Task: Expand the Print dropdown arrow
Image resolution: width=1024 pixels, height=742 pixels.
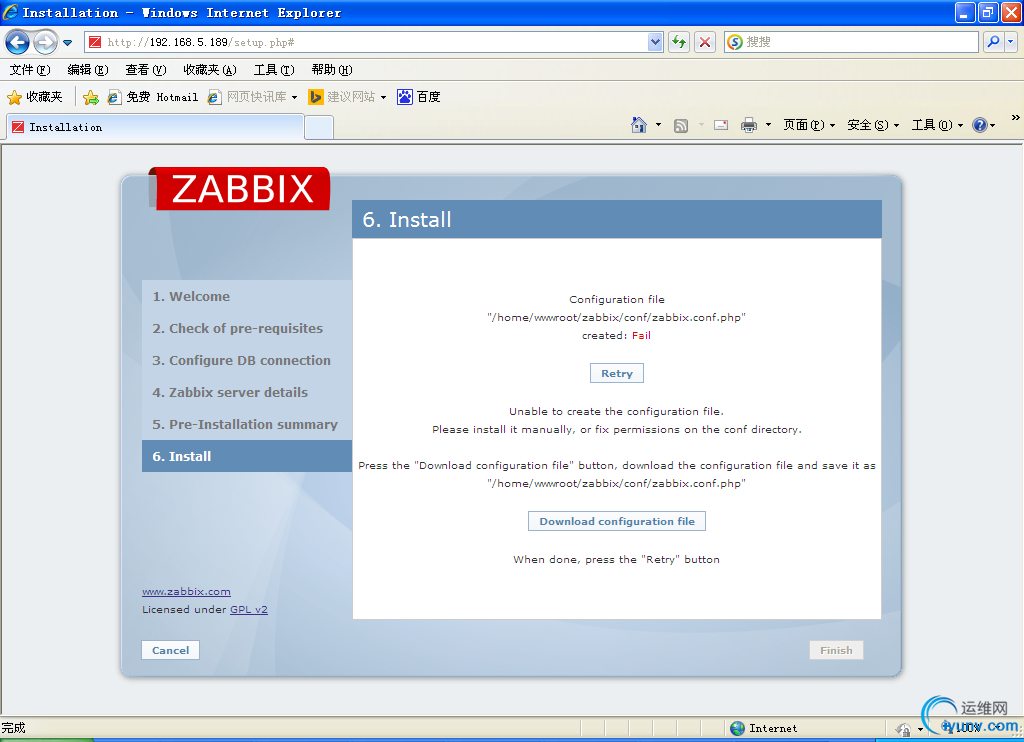Action: [x=768, y=125]
